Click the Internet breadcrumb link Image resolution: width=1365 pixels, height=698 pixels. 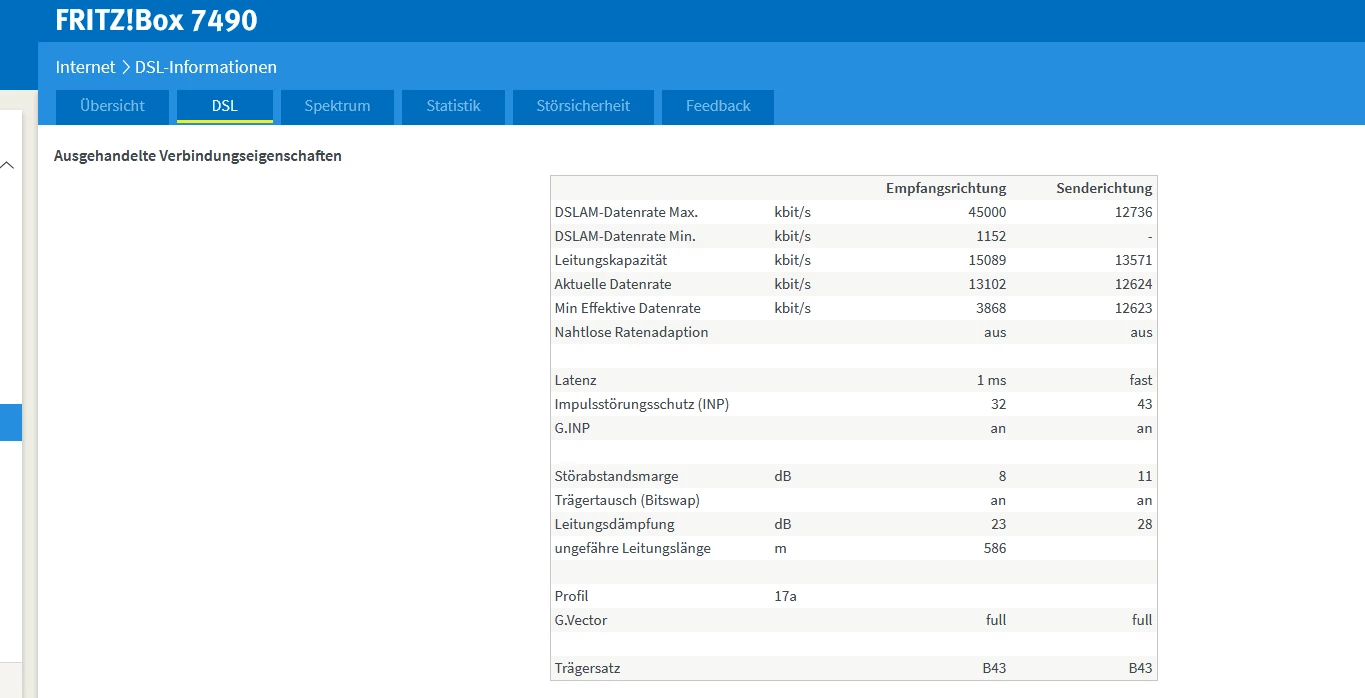click(85, 67)
